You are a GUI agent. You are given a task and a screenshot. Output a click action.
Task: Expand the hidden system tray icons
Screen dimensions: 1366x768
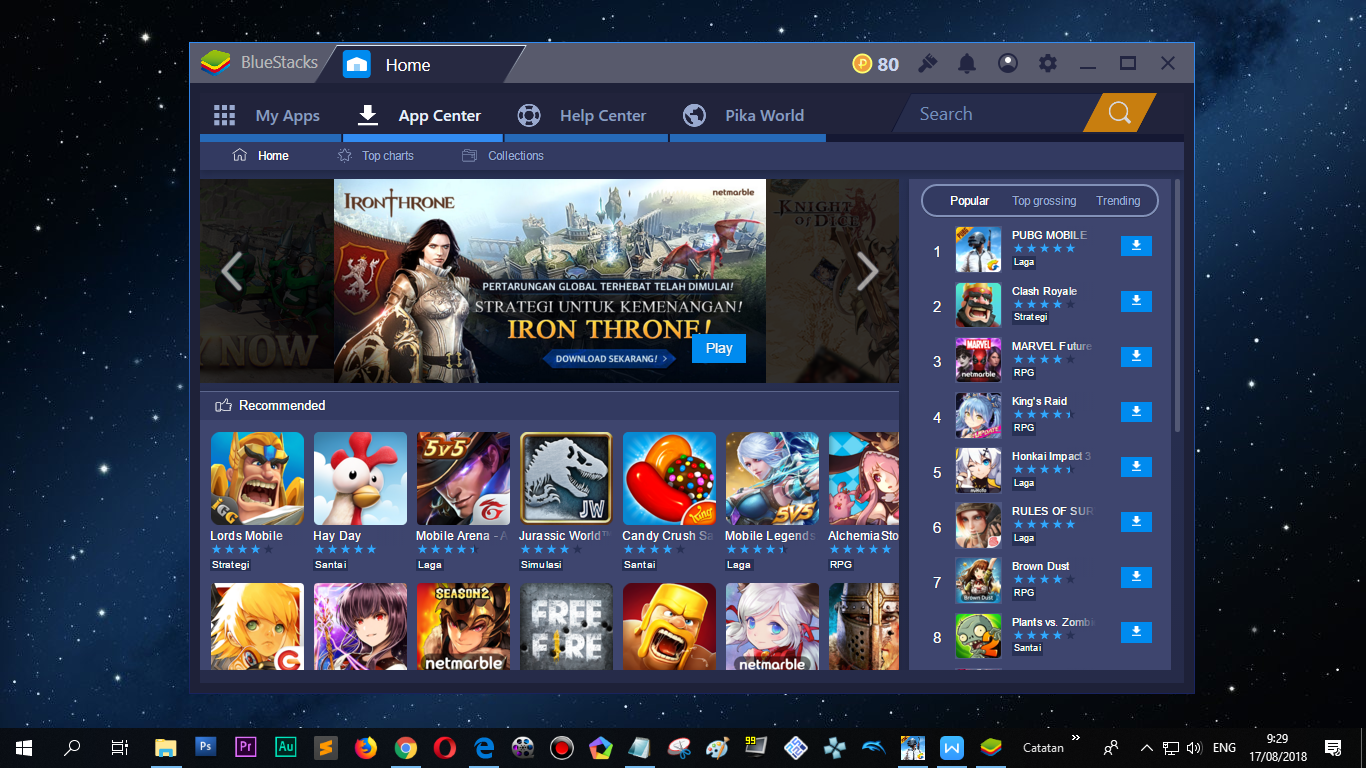tap(1146, 747)
